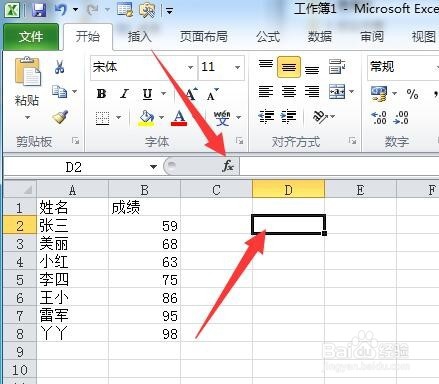Switch to the 审阅 tab
Screen dimensions: 439x384
(x=372, y=37)
